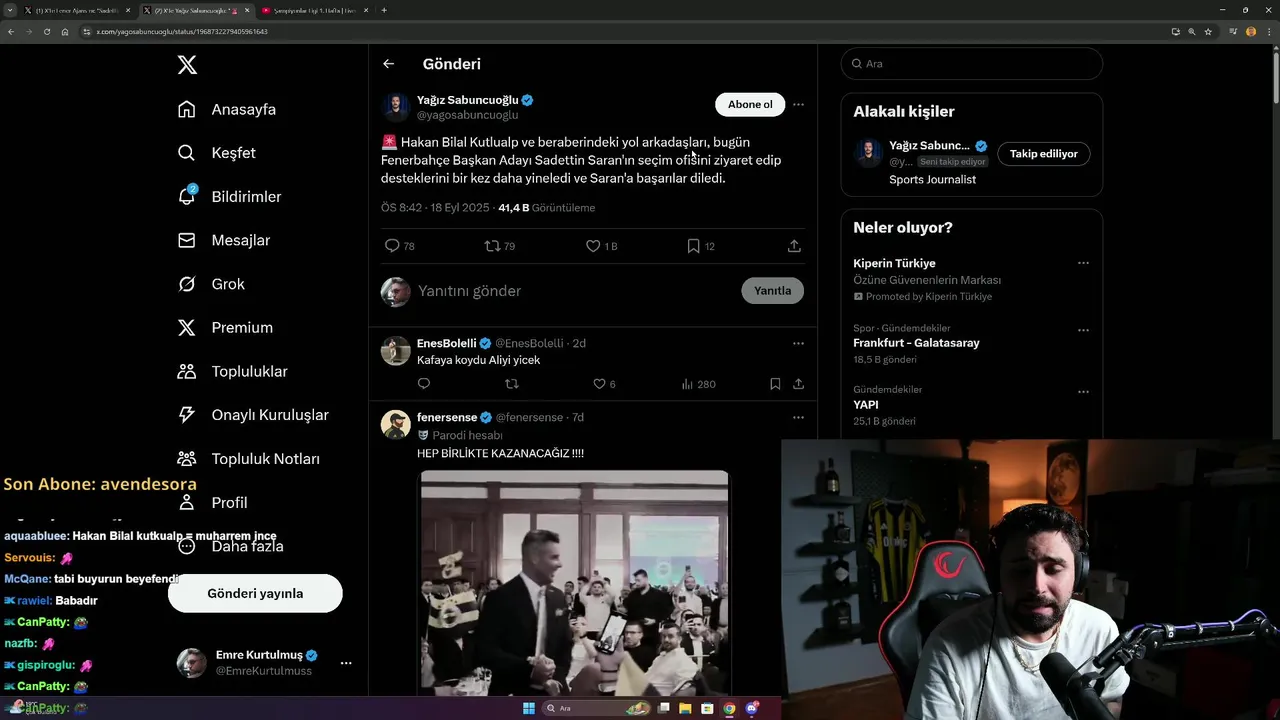The image size is (1280, 720).
Task: Switch to the YouTube Şampiyonlar Ligi tab
Action: tap(313, 10)
